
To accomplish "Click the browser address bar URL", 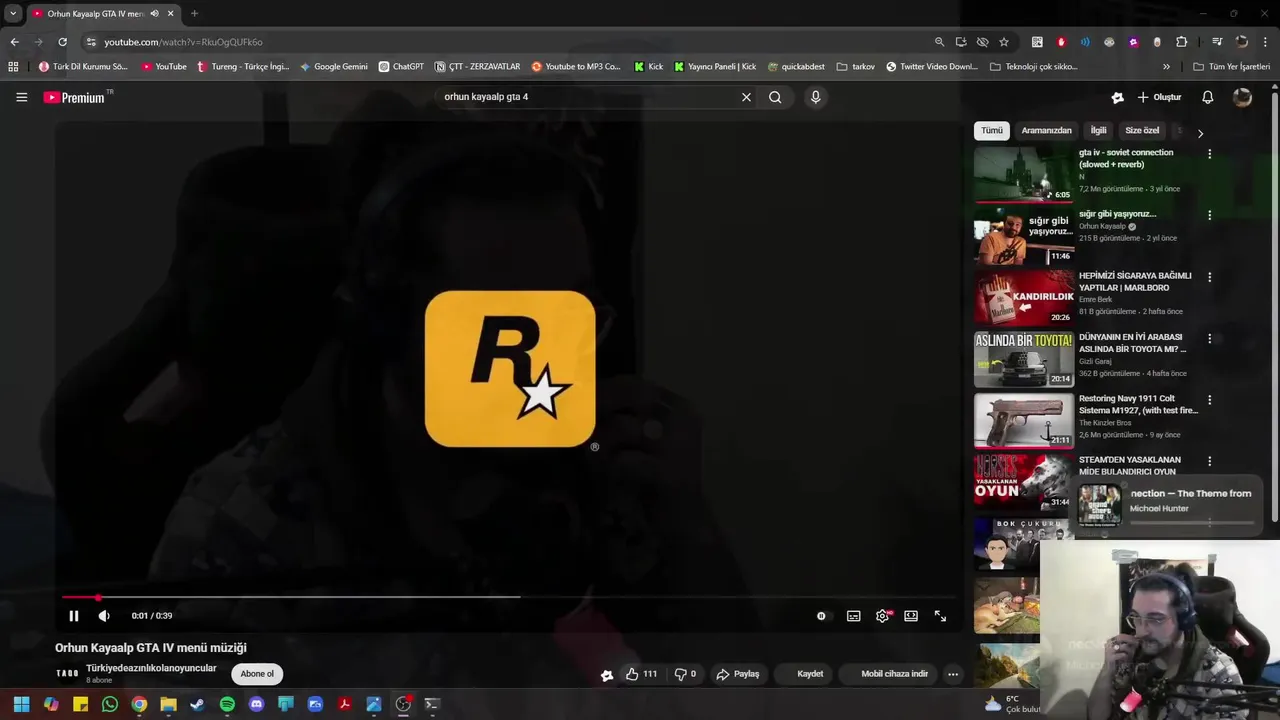I will [183, 42].
